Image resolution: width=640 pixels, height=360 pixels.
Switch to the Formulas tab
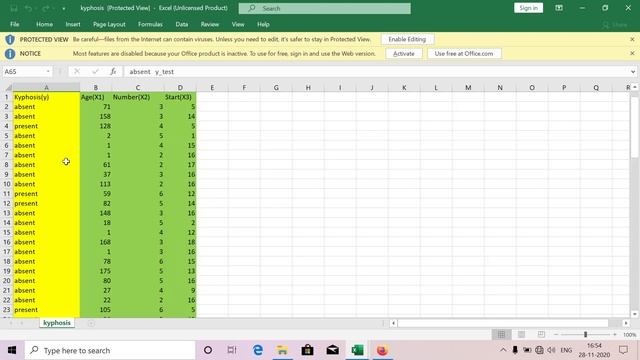coord(150,24)
